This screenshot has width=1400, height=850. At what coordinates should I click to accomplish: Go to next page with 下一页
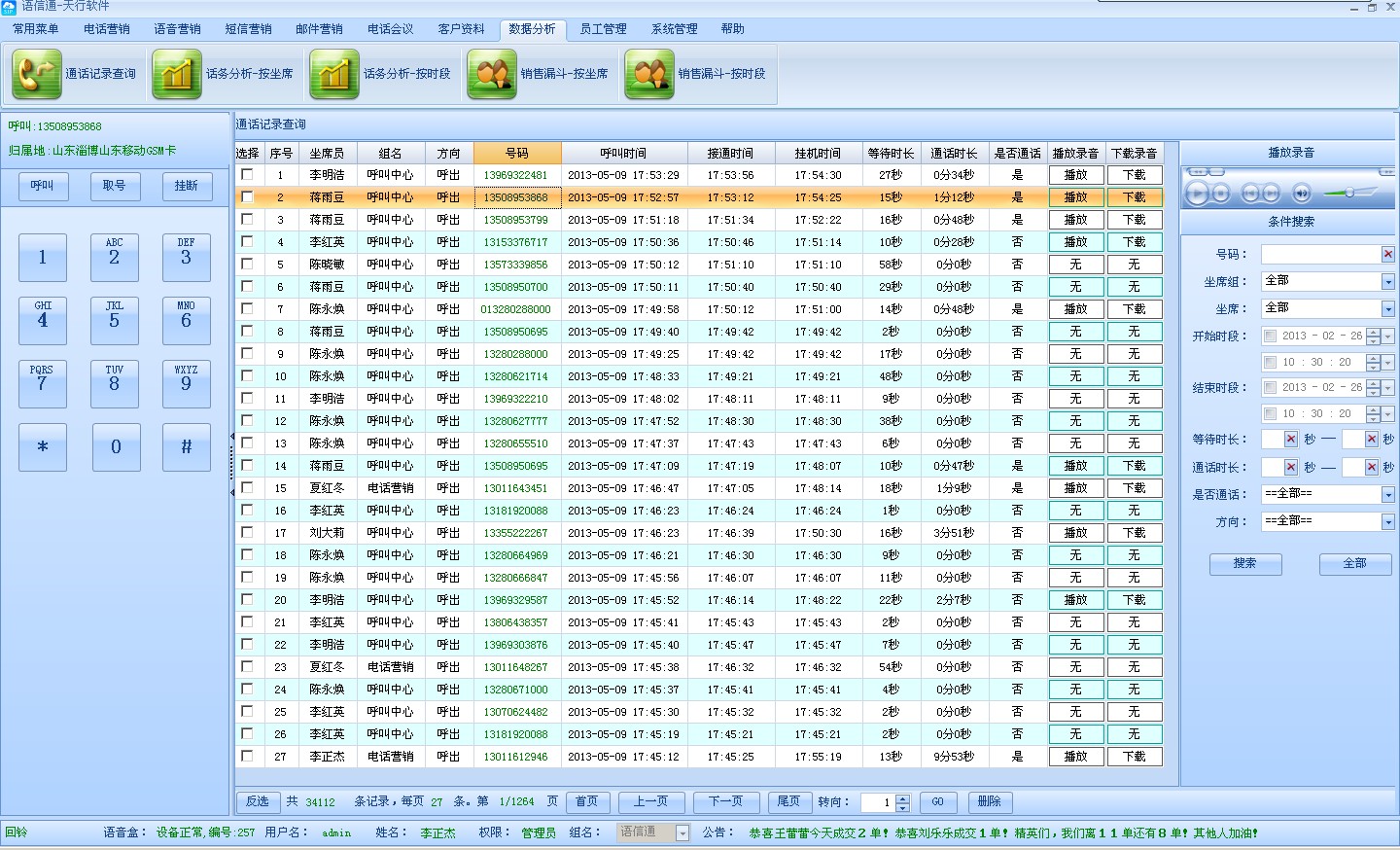pyautogui.click(x=726, y=801)
